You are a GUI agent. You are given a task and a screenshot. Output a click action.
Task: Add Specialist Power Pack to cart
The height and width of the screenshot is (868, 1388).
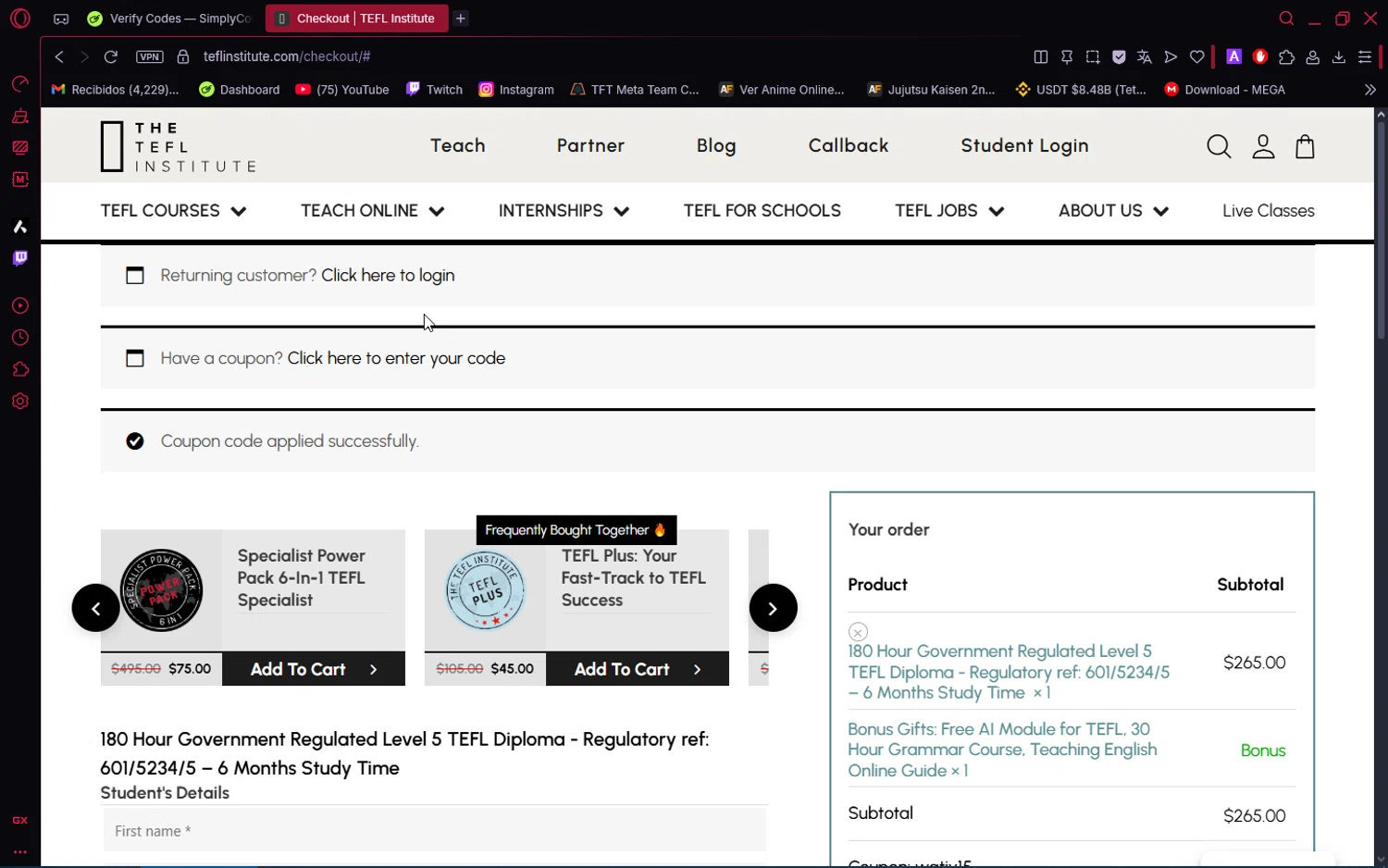(x=314, y=669)
